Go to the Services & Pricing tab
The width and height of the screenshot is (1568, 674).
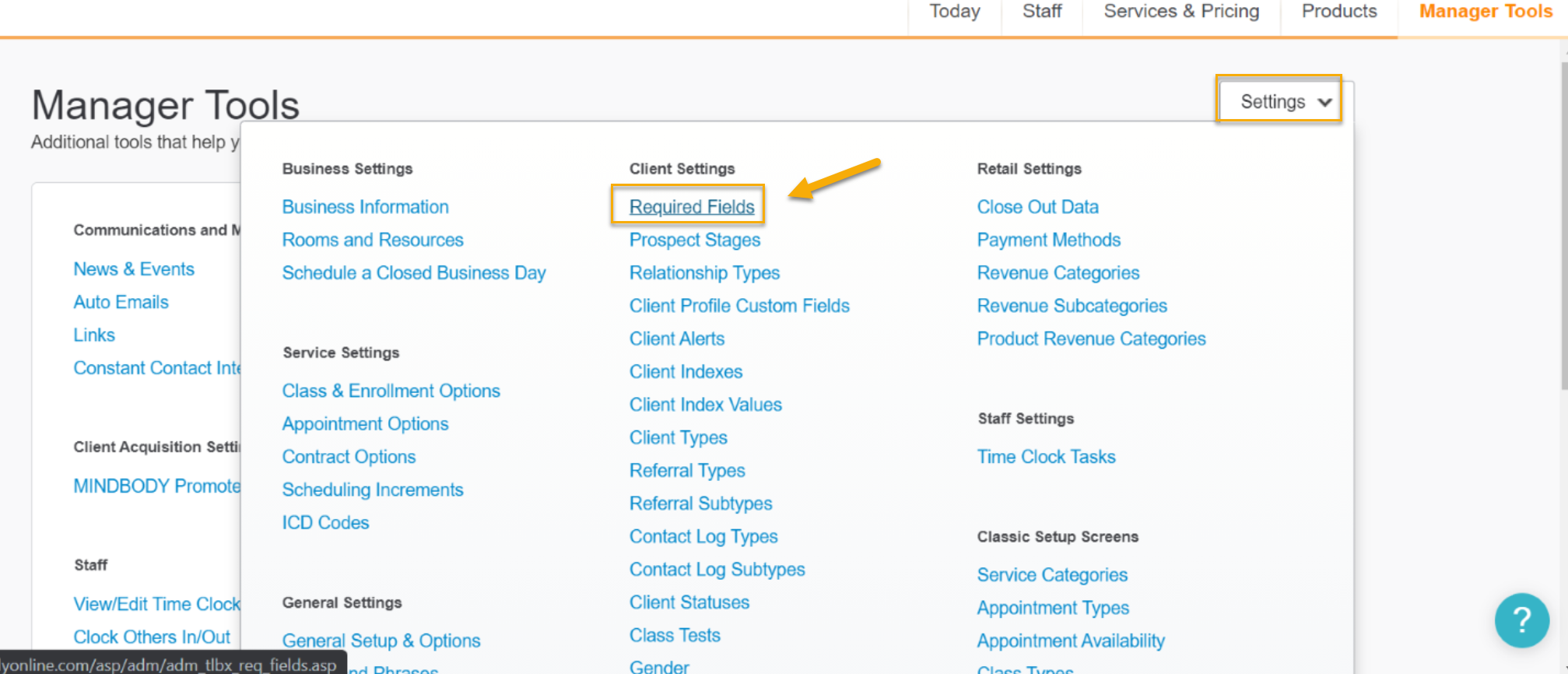[x=1181, y=12]
